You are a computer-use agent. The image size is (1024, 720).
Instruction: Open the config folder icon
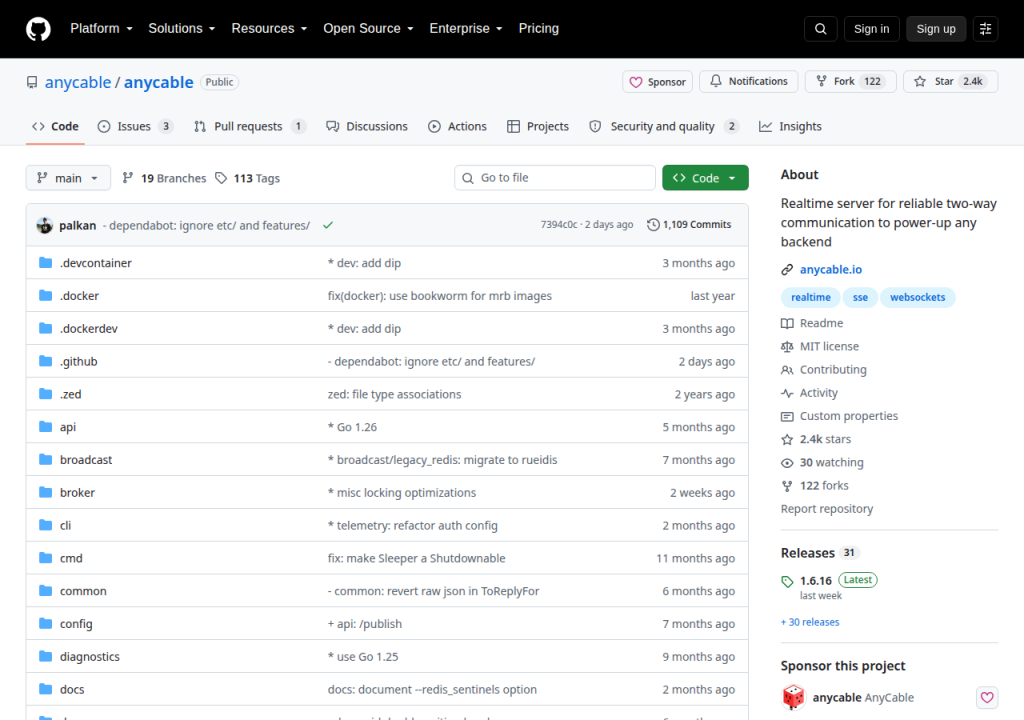(45, 623)
